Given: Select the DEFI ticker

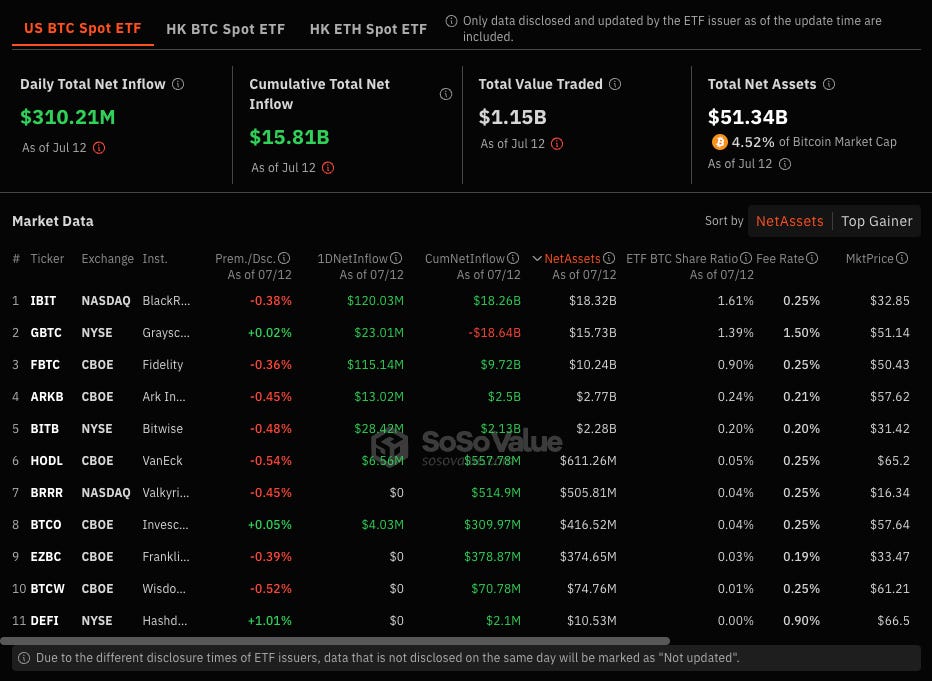Looking at the screenshot, I should click(45, 622).
